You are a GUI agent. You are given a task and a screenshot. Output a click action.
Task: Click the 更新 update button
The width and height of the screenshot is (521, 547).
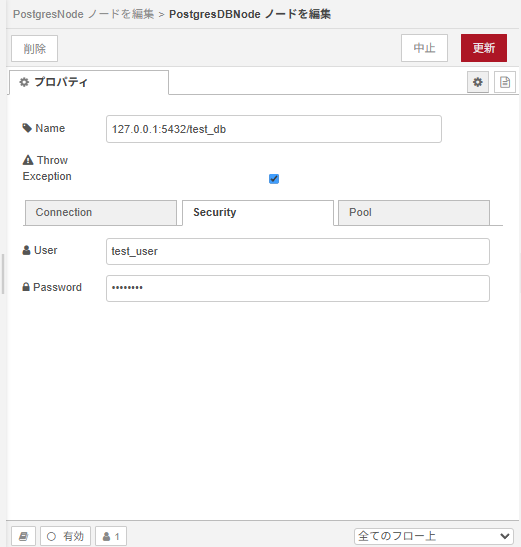point(484,48)
